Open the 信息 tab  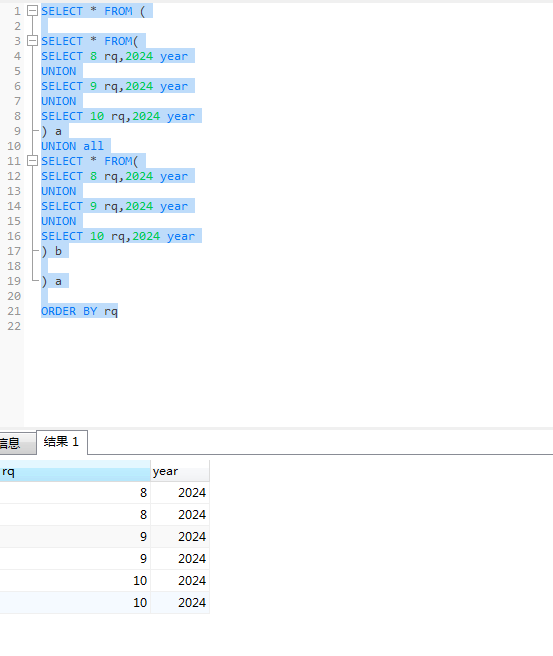(17, 443)
